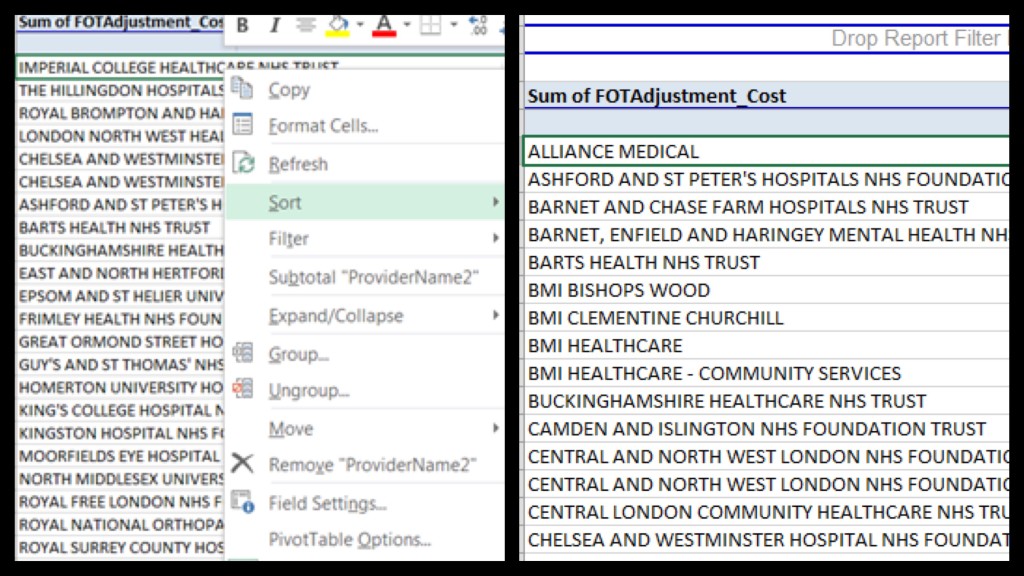Choose Copy from context menu

[x=289, y=90]
